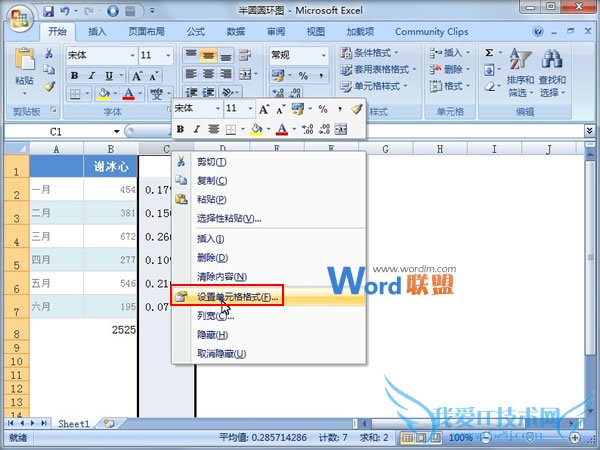The image size is (600, 450).
Task: Switch to the 插入 ribbon tab
Action: click(97, 31)
